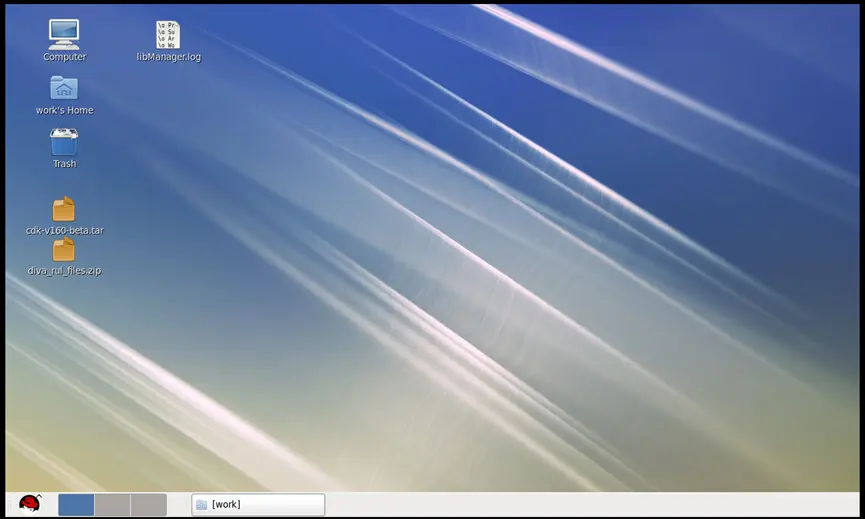Select the Computer desktop icon

(64, 34)
